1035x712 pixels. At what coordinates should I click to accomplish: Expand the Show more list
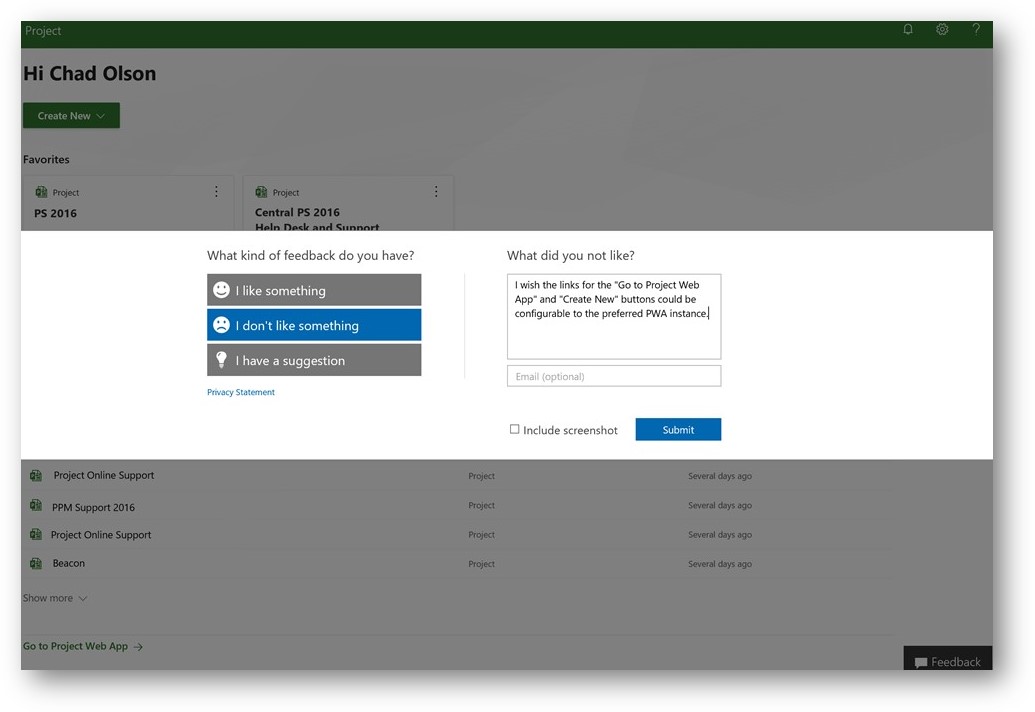[x=55, y=599]
